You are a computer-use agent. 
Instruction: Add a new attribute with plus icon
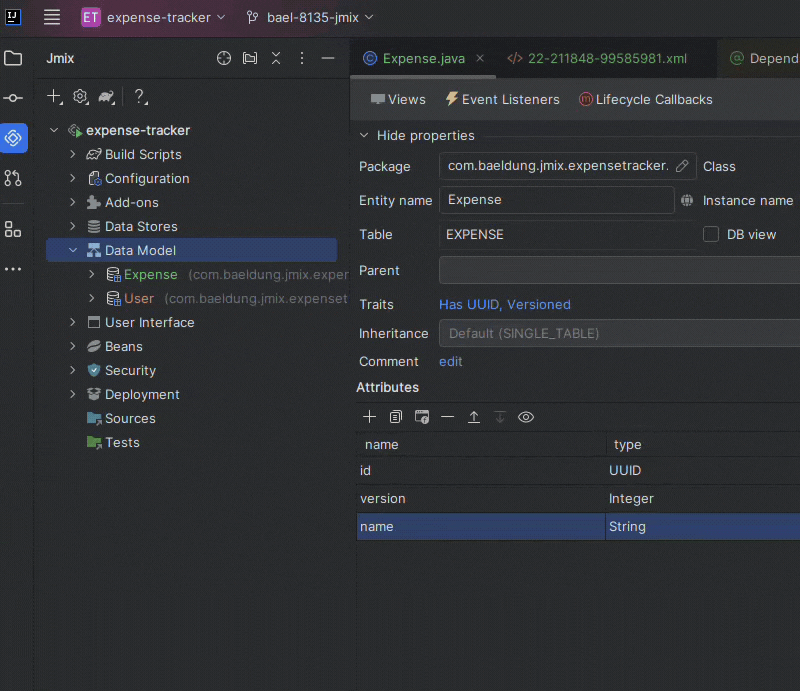370,417
